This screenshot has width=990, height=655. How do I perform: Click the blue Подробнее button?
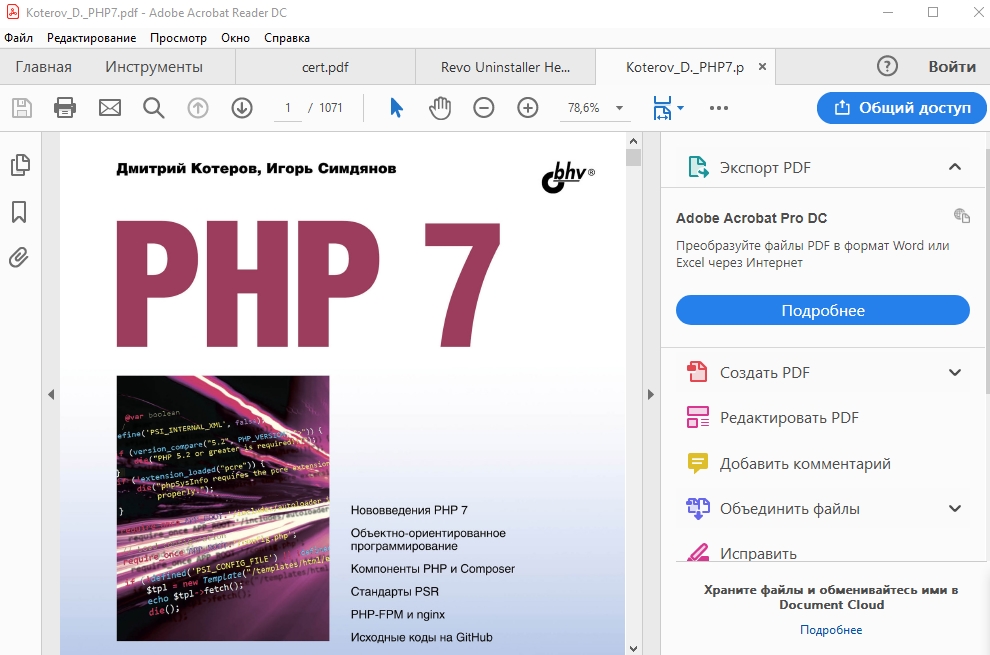coord(823,310)
